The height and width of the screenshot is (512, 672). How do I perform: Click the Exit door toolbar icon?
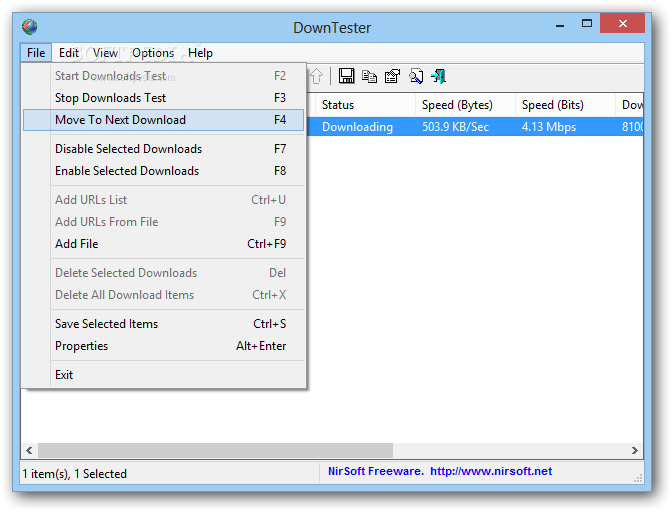[438, 76]
